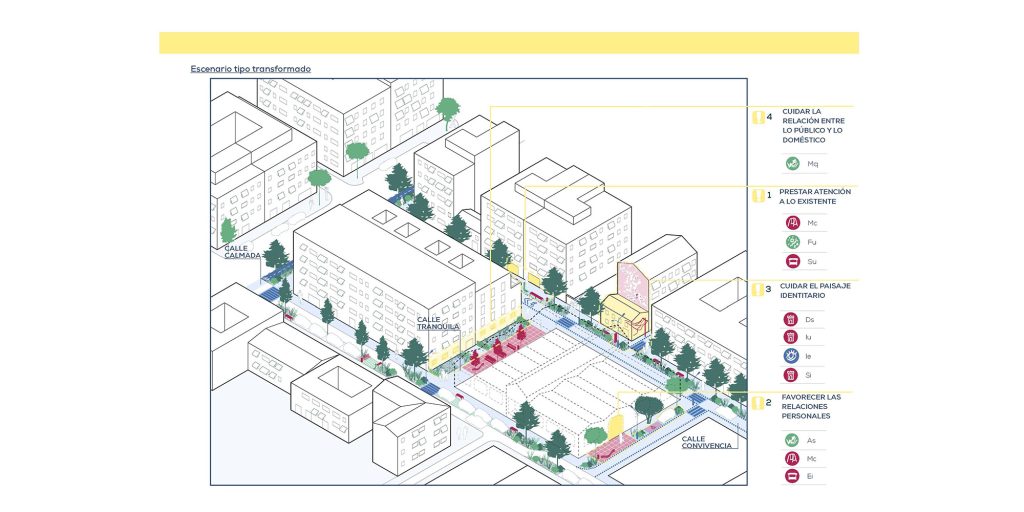Click the red Ds icon
Screen dimensions: 1024x512
click(791, 319)
